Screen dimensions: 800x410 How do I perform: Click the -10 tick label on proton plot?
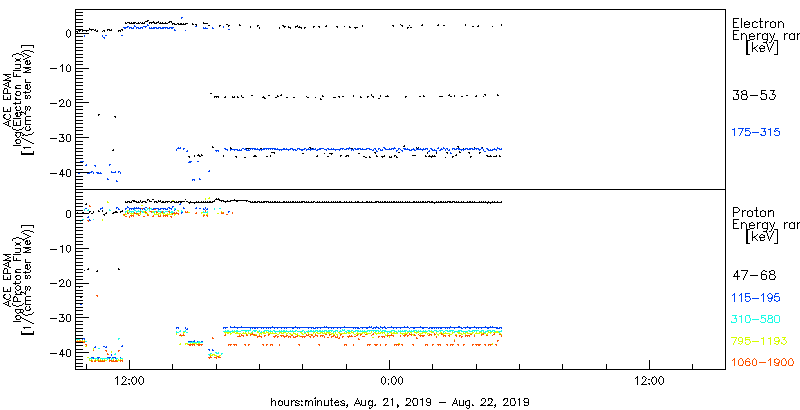point(63,248)
